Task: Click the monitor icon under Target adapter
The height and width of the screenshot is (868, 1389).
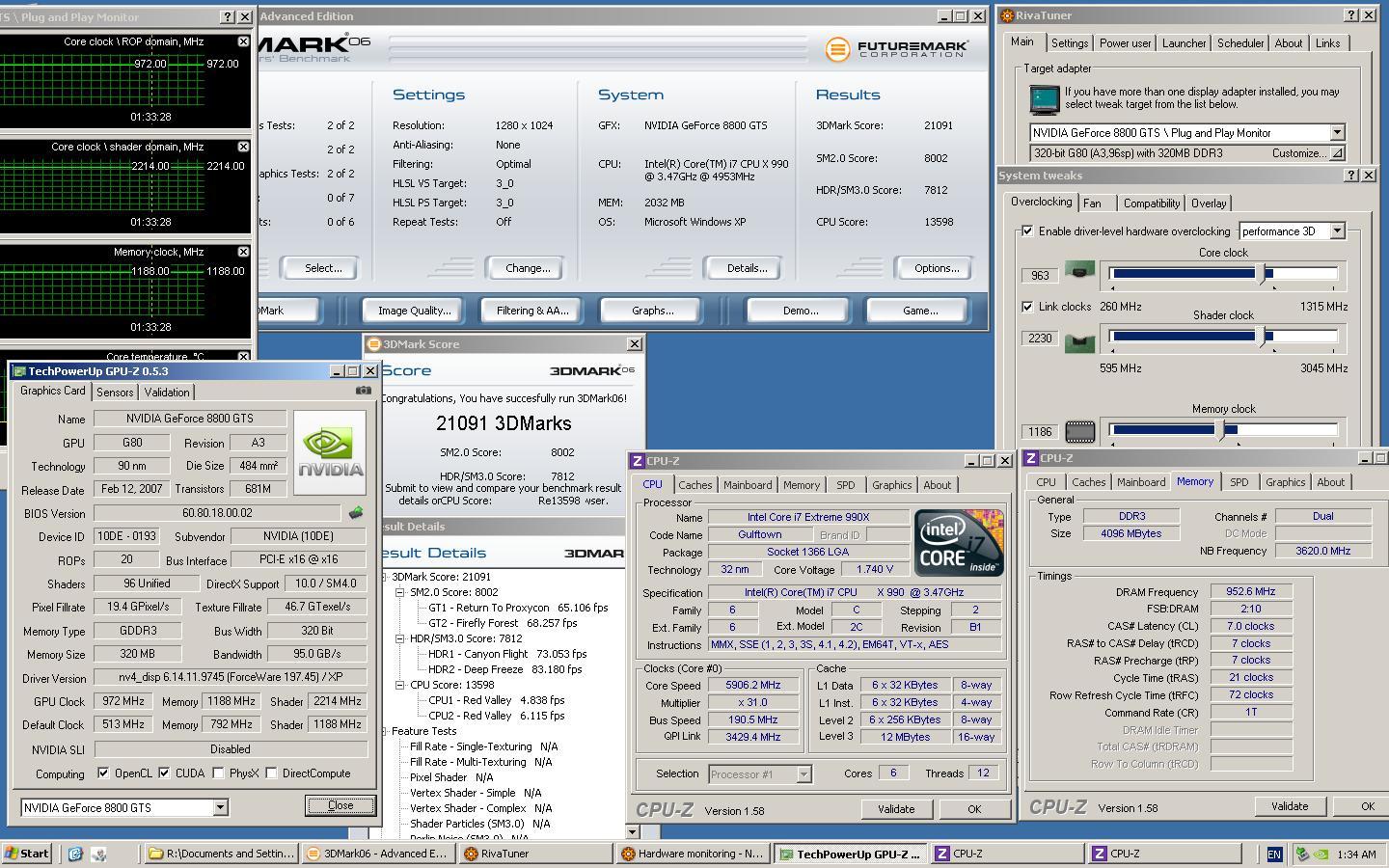Action: click(x=1044, y=98)
